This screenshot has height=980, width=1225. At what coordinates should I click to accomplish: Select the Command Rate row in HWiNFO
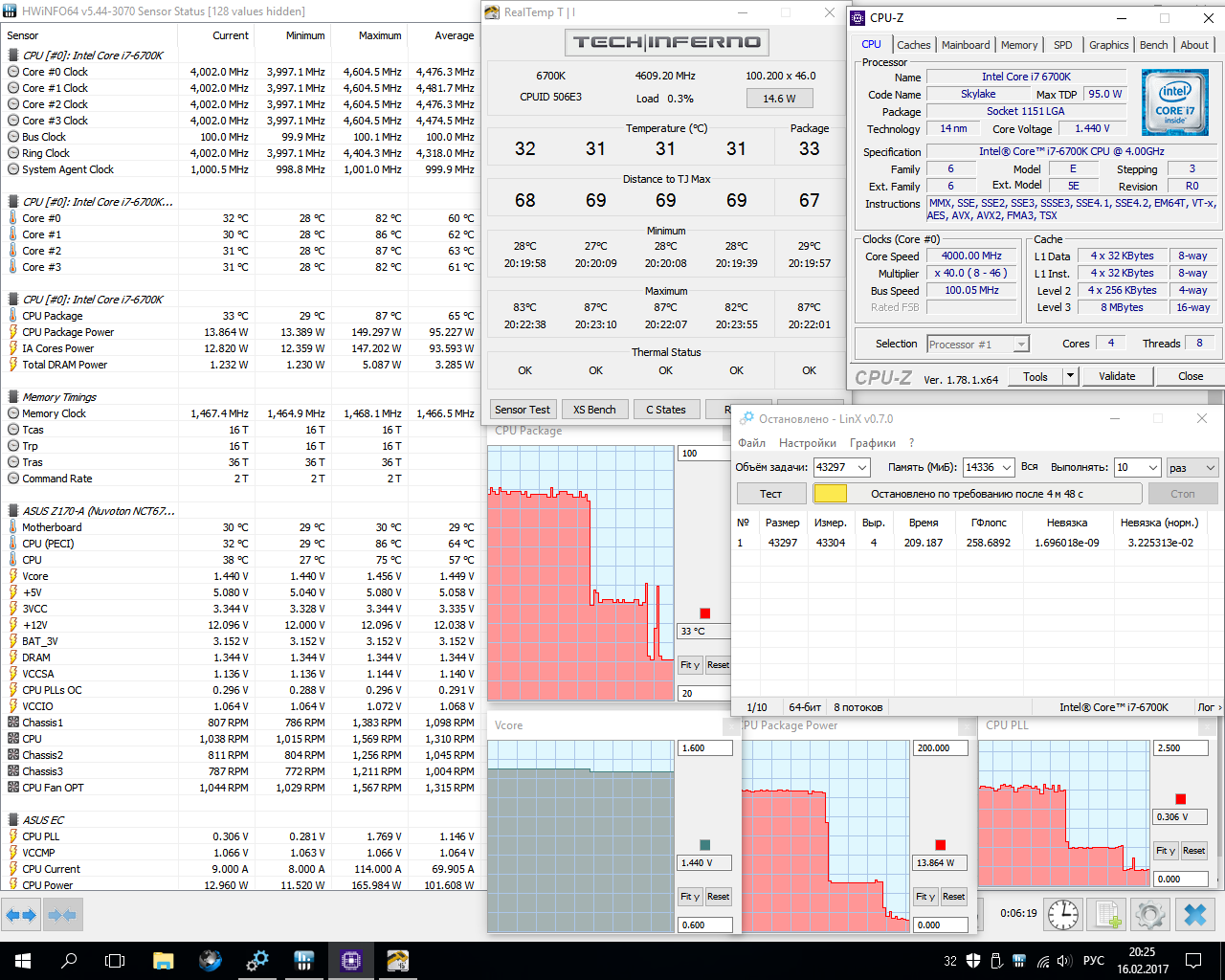point(241,479)
